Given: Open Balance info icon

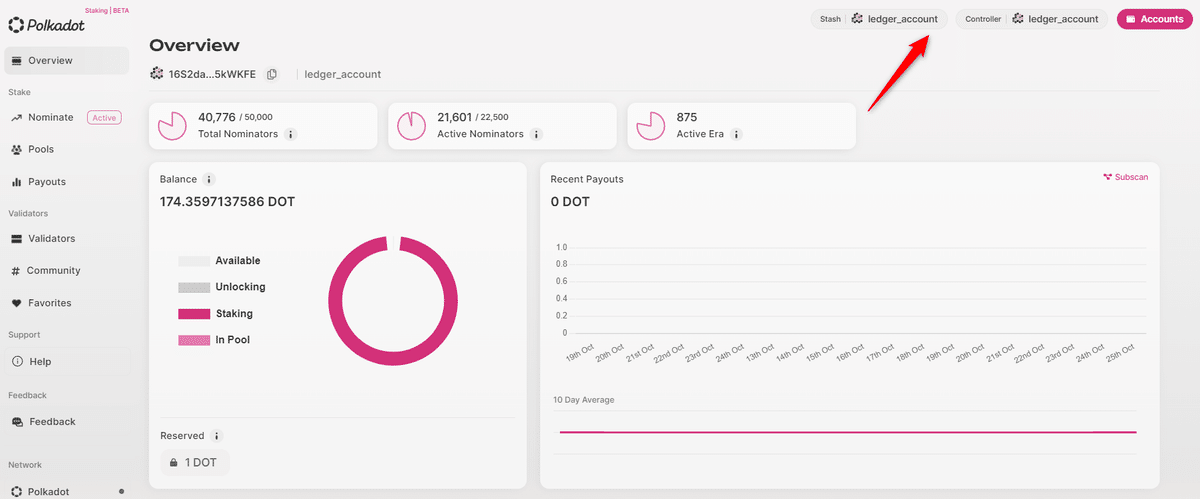Looking at the screenshot, I should point(209,180).
